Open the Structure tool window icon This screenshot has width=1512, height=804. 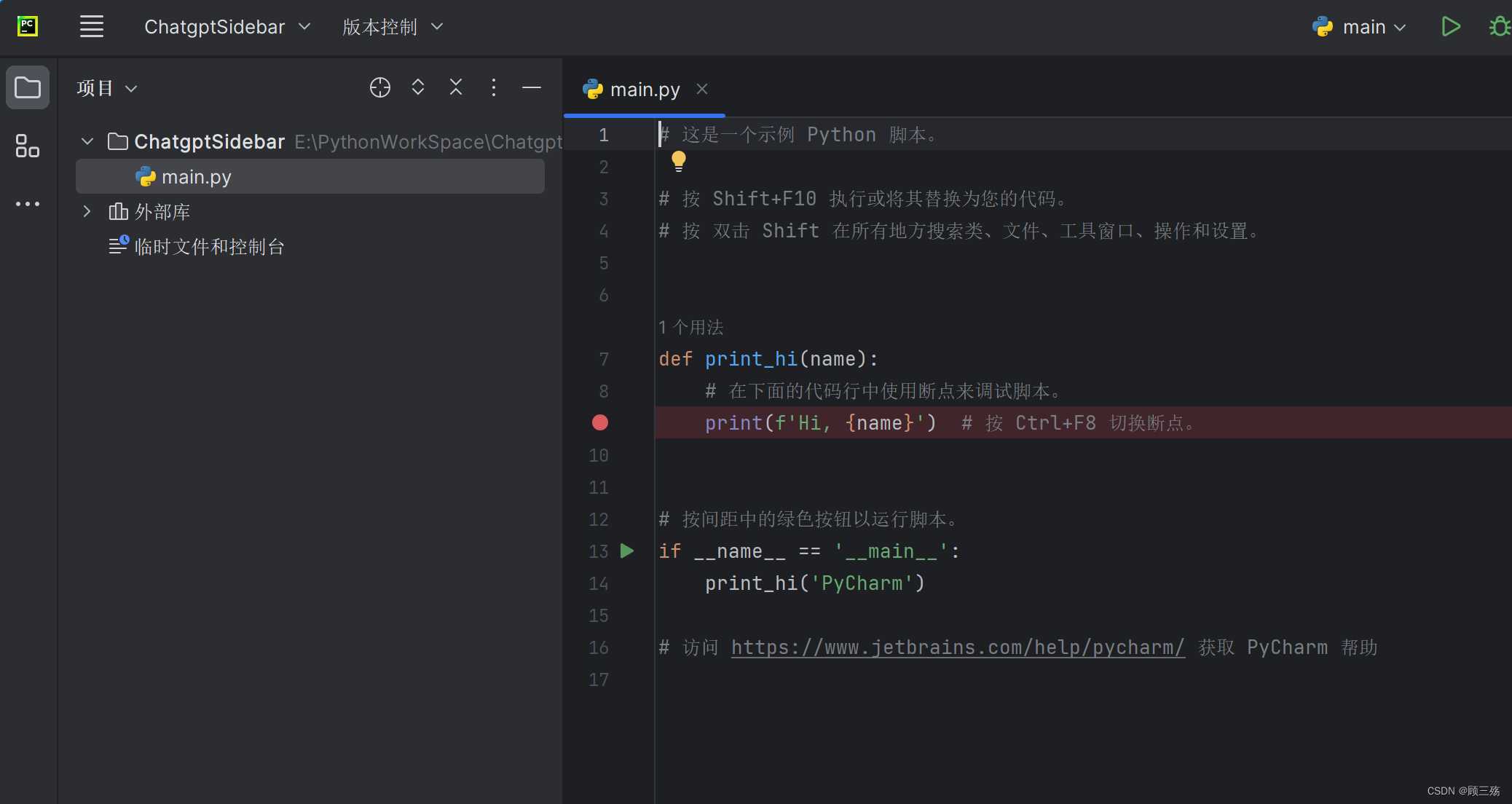point(28,146)
